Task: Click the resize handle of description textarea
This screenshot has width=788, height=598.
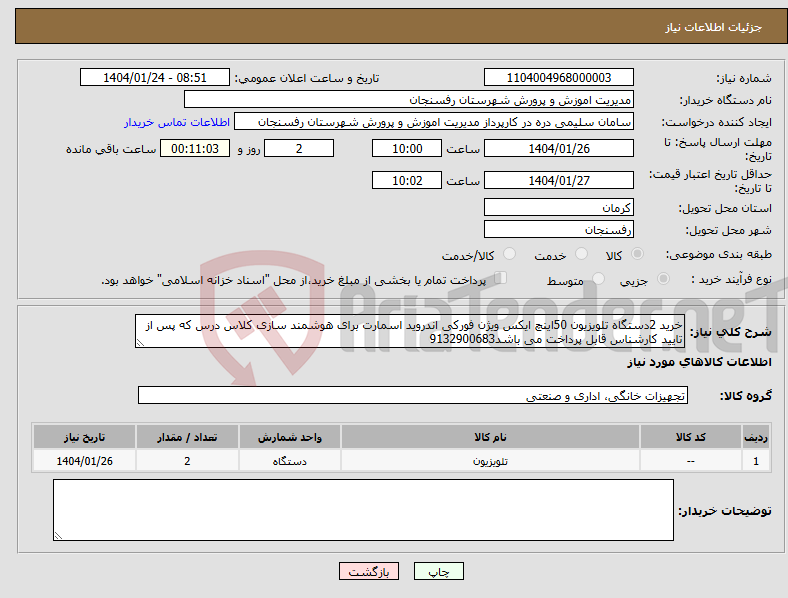Action: click(x=140, y=343)
